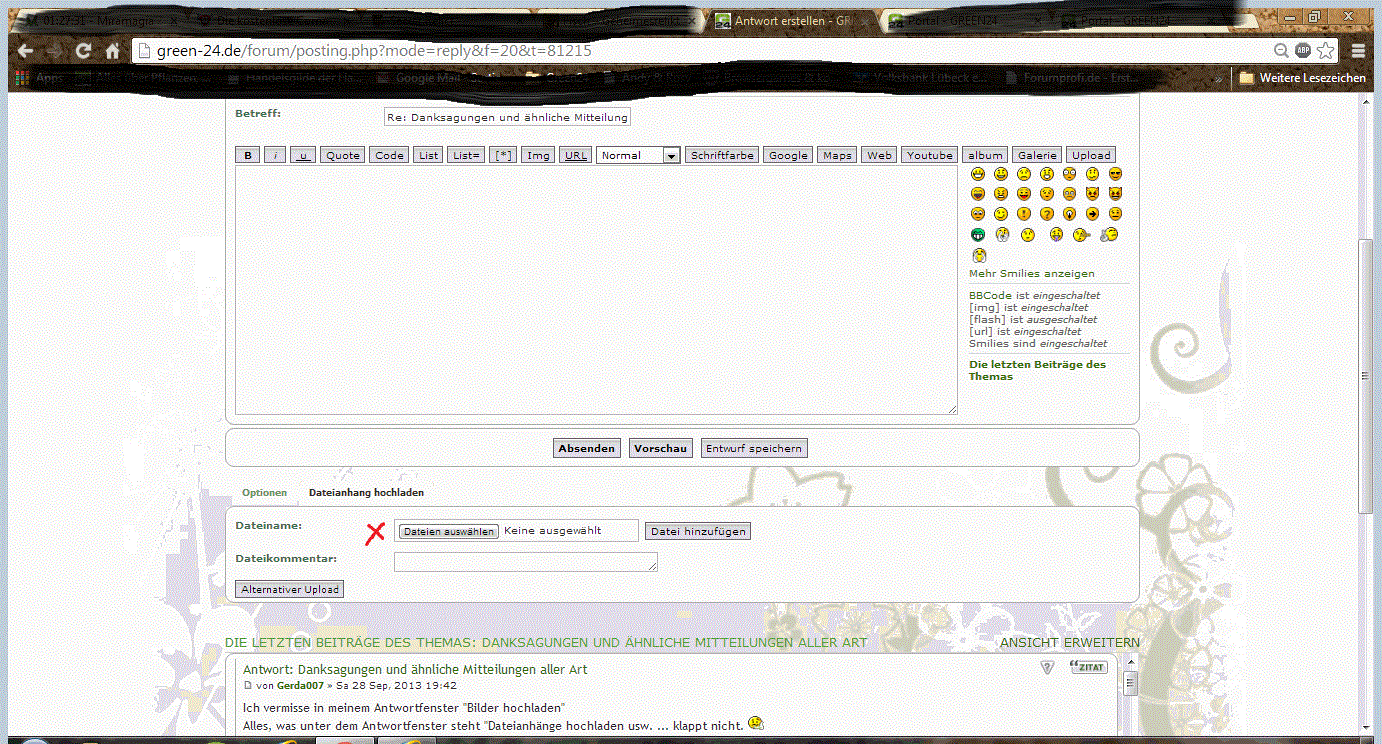Insert the question mark smiley

(1047, 214)
